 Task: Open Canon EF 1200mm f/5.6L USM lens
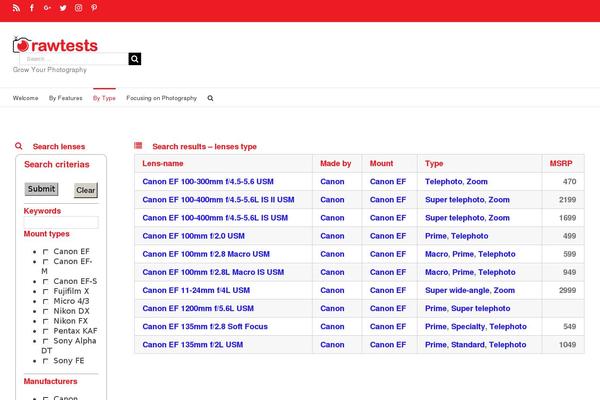pos(198,308)
